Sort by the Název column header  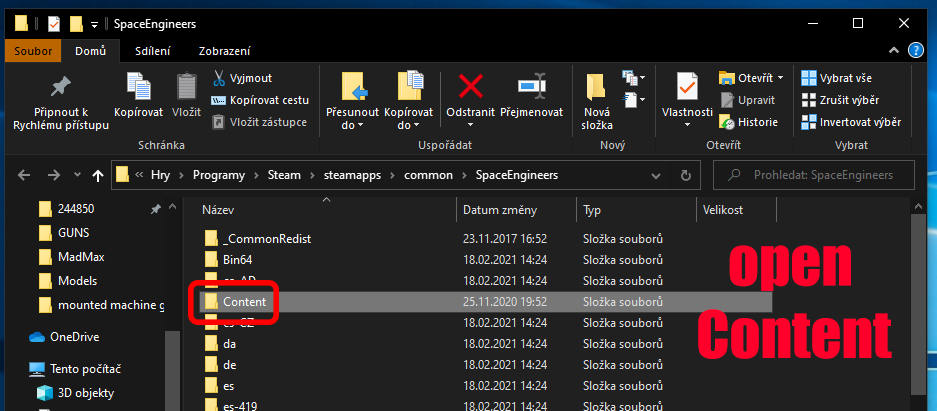point(327,210)
